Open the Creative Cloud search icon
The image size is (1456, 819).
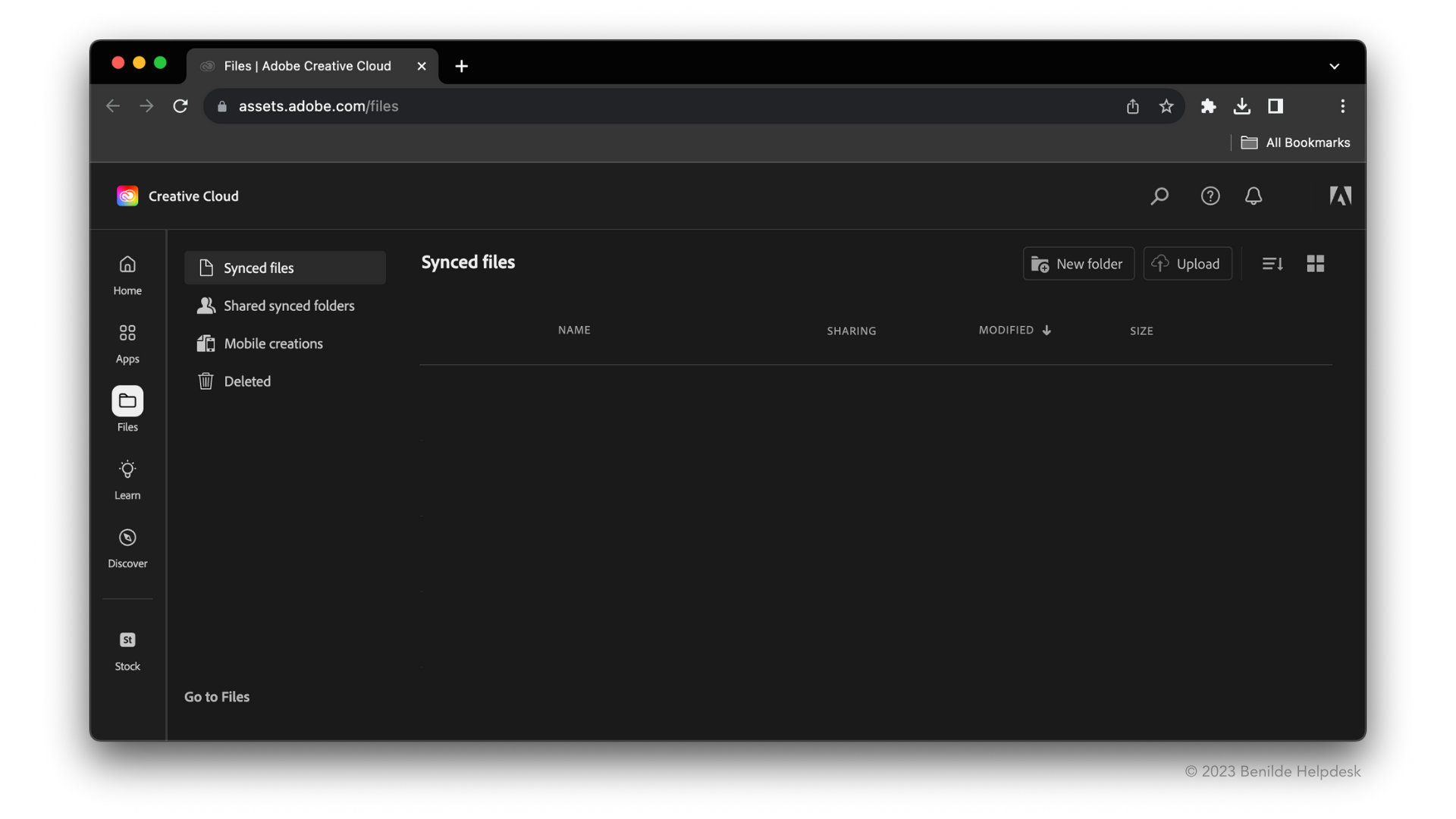[x=1159, y=196]
